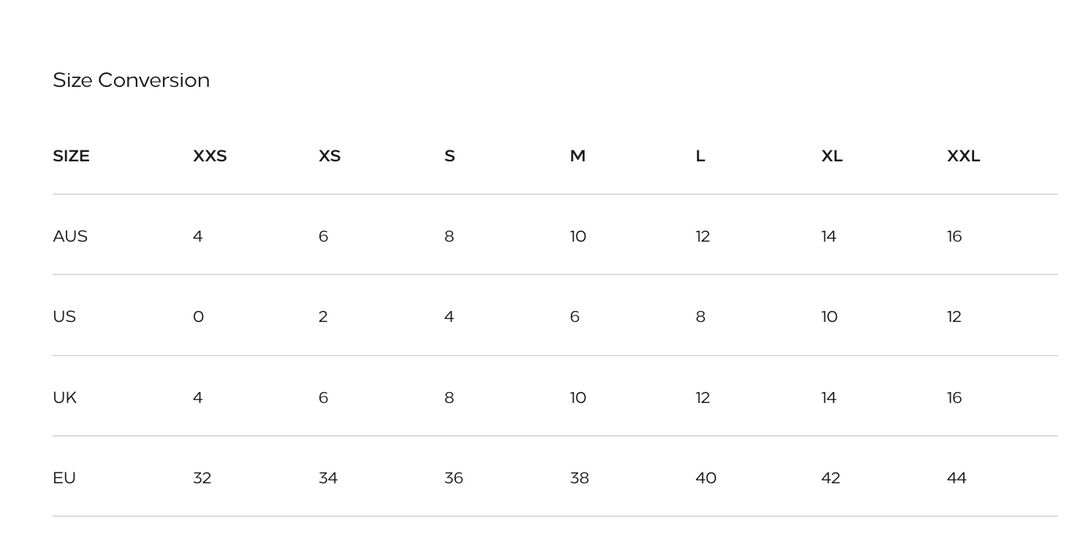Click the Size Conversion heading
The image size is (1080, 549).
point(131,81)
